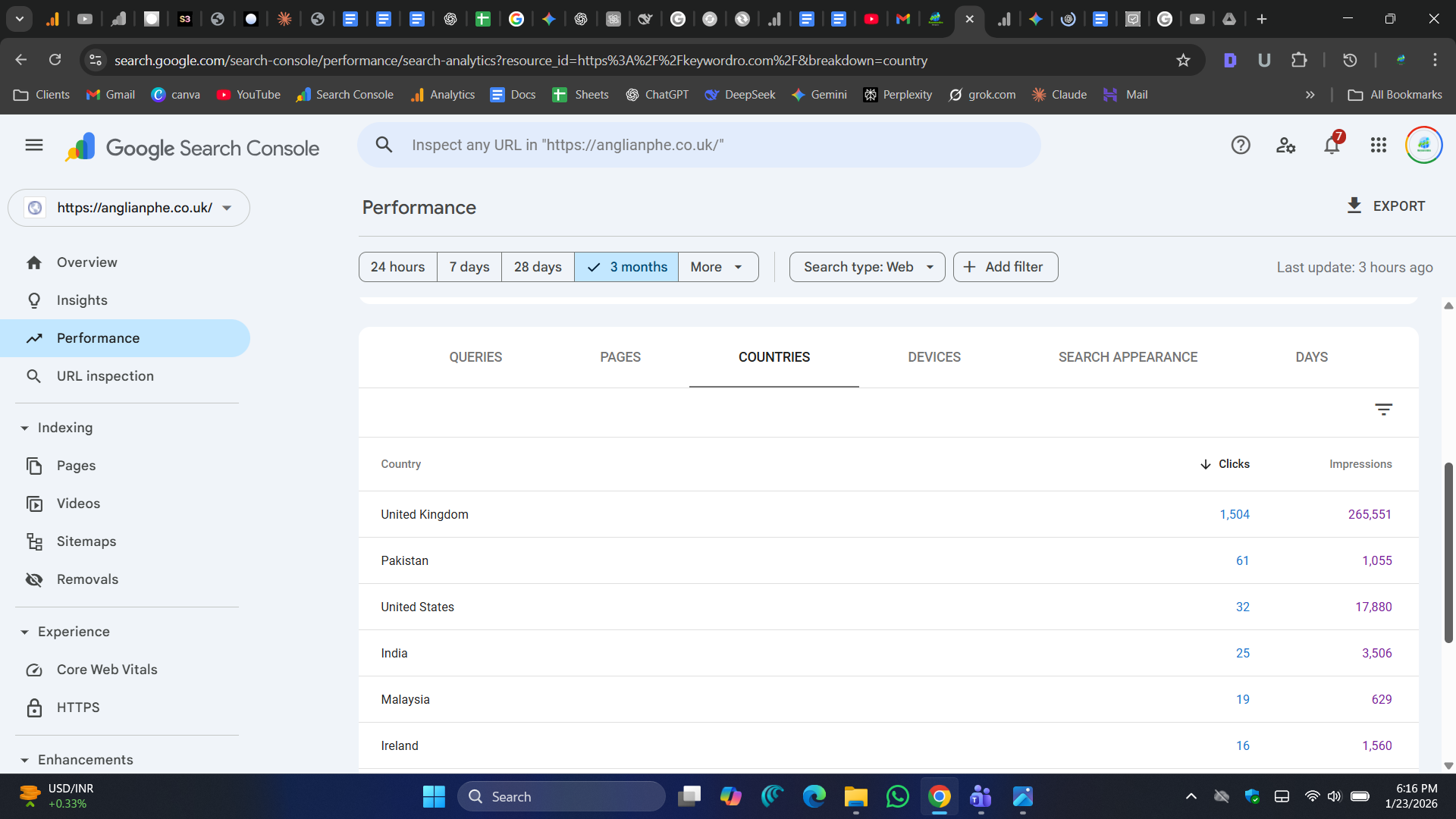This screenshot has height=819, width=1456.
Task: Open Sitemaps in the sidebar
Action: (x=86, y=541)
